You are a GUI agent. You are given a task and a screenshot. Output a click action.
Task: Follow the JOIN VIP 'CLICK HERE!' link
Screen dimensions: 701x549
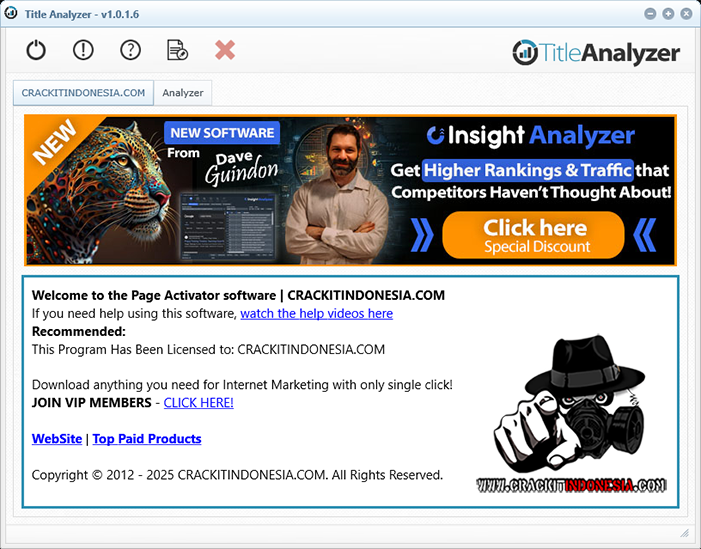pos(198,402)
